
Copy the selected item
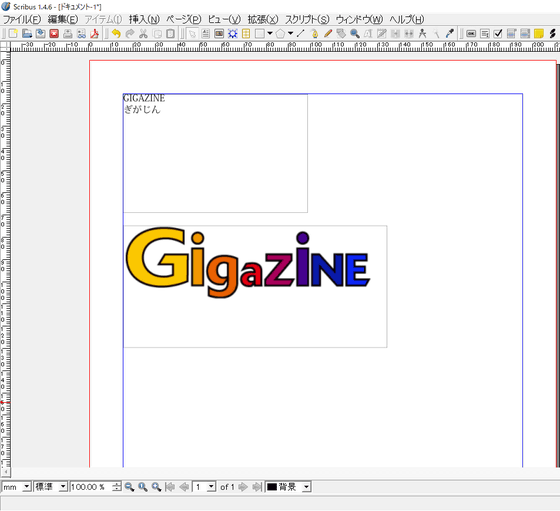point(157,34)
